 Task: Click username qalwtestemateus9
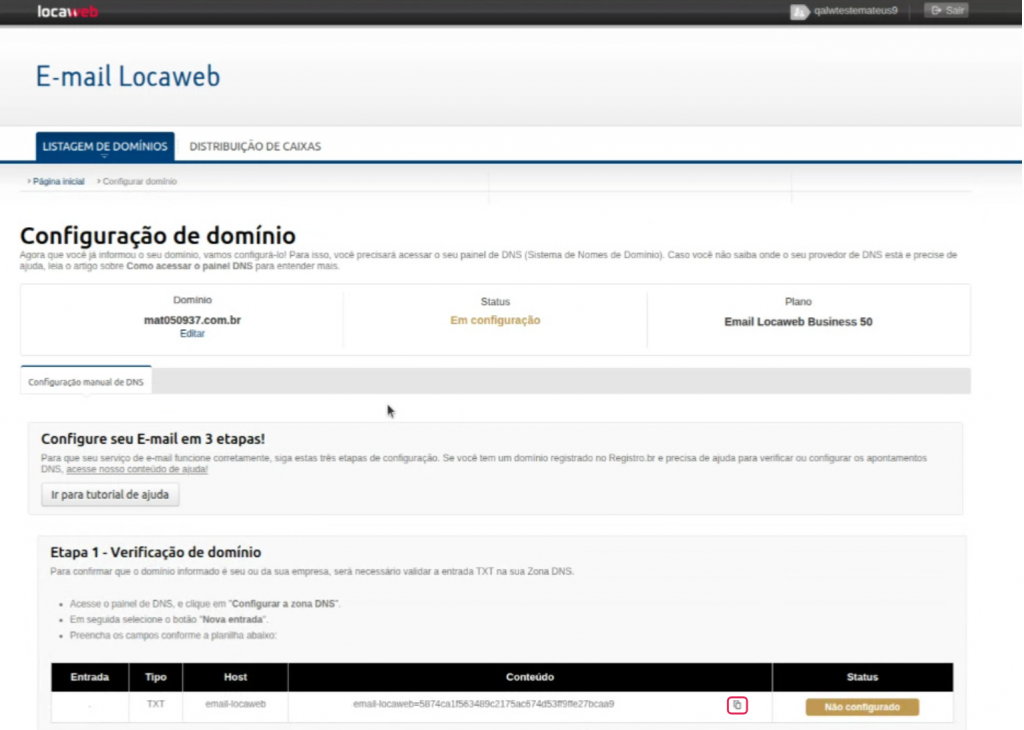(x=856, y=10)
